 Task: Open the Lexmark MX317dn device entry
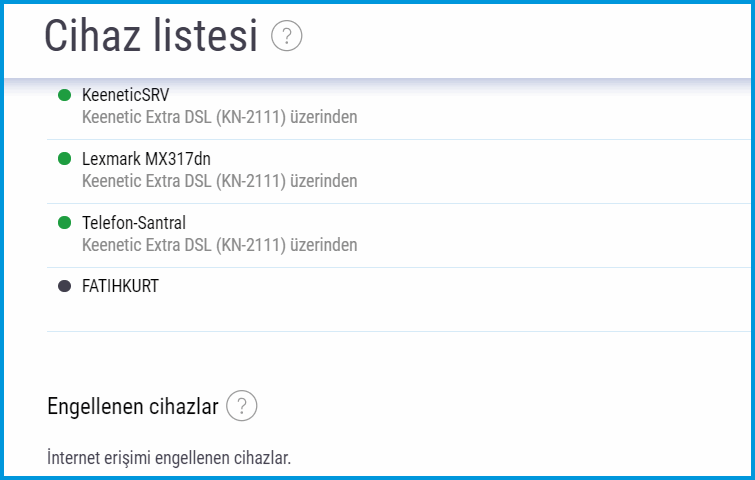(146, 159)
